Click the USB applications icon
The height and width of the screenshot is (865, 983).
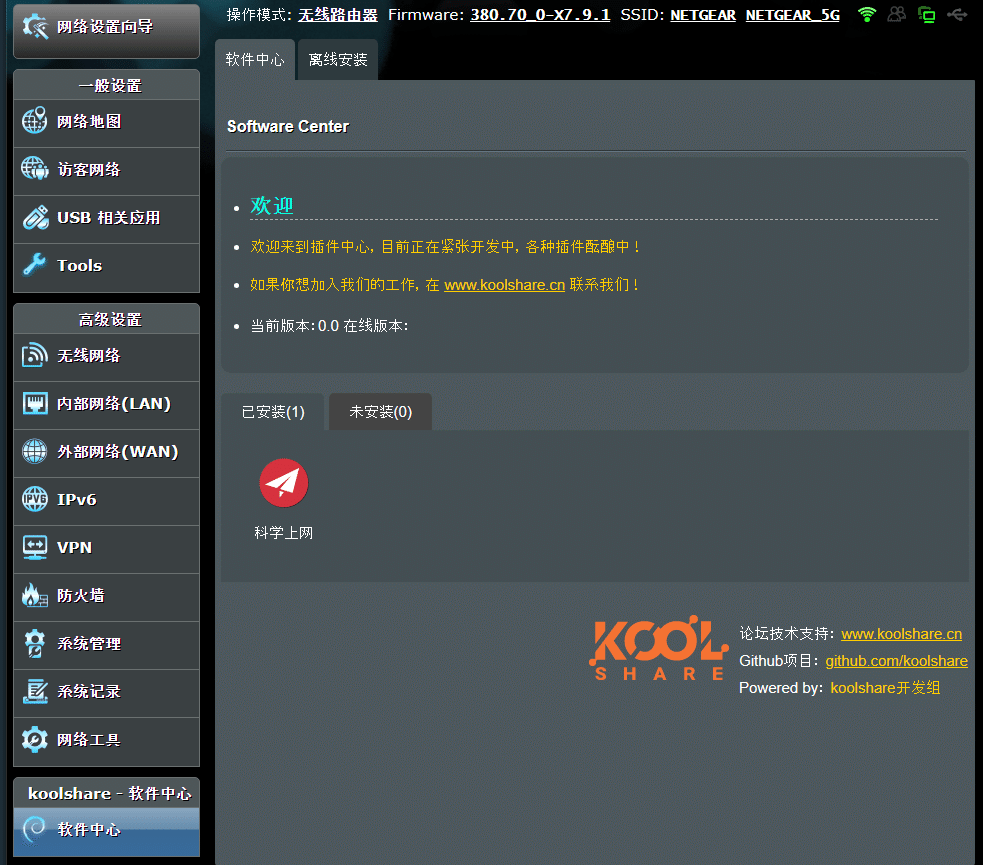35,217
